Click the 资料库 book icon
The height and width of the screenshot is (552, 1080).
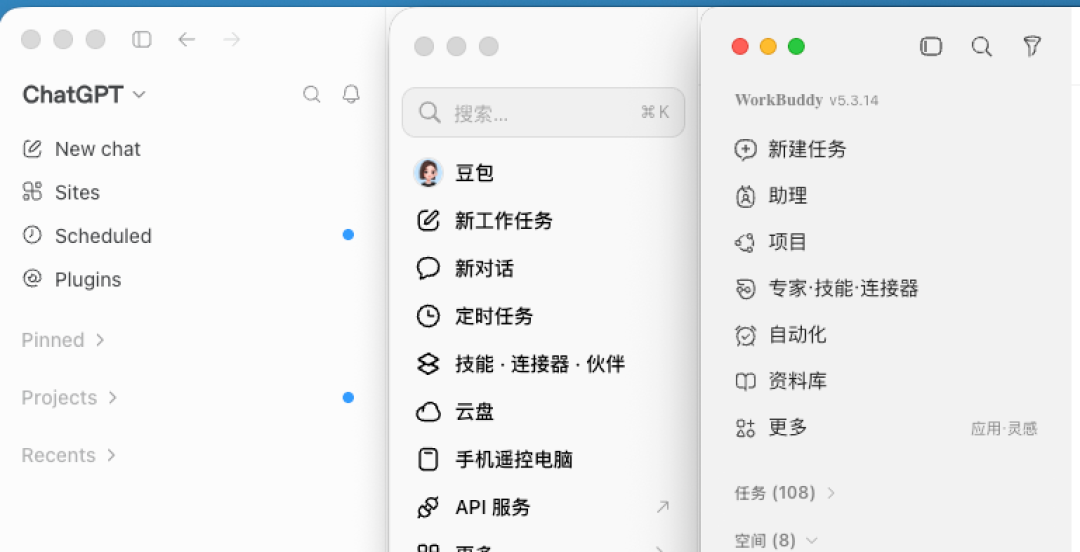(x=745, y=381)
